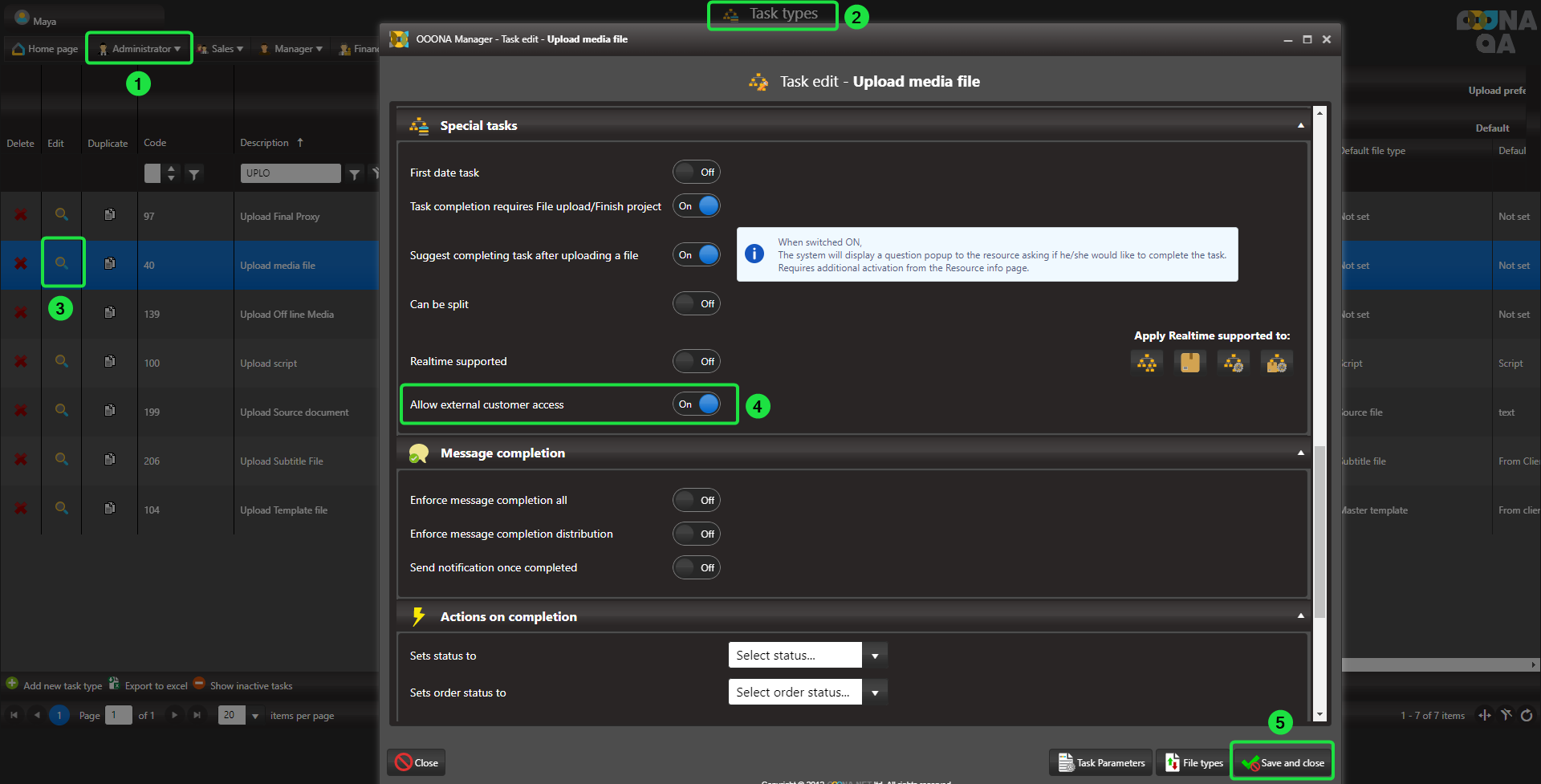Open the Sets status to dropdown
The image size is (1541, 784).
tap(875, 656)
